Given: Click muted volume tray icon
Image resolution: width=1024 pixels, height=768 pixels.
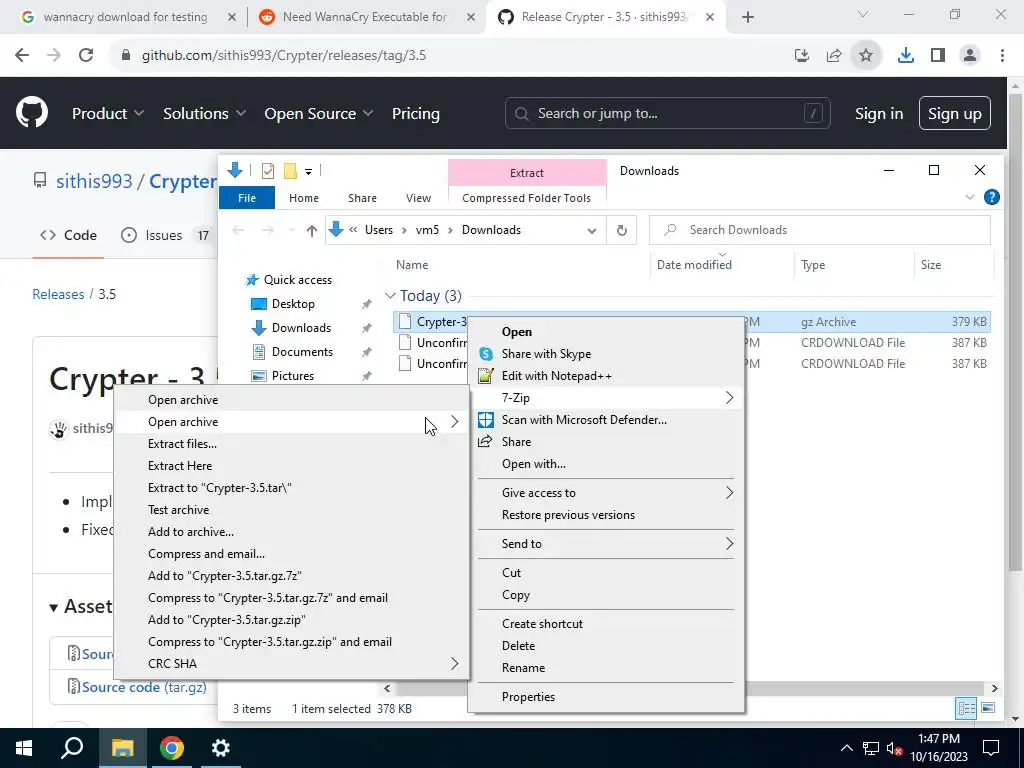Looking at the screenshot, I should [x=895, y=748].
